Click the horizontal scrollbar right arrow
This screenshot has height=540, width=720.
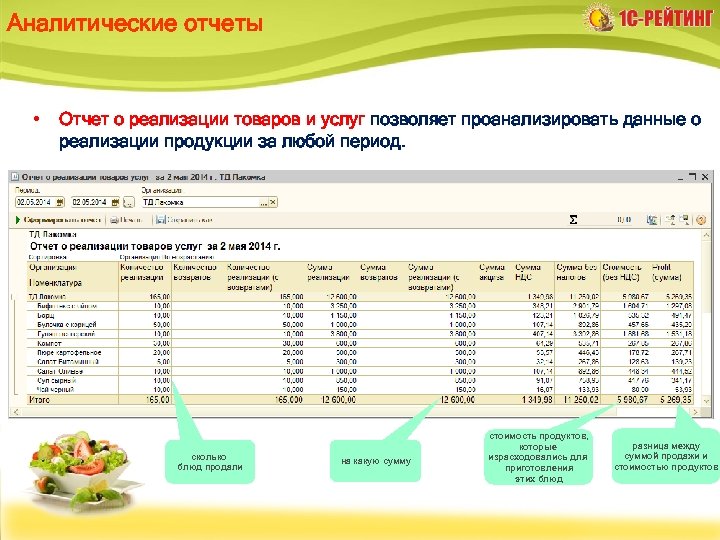pyautogui.click(x=695, y=412)
